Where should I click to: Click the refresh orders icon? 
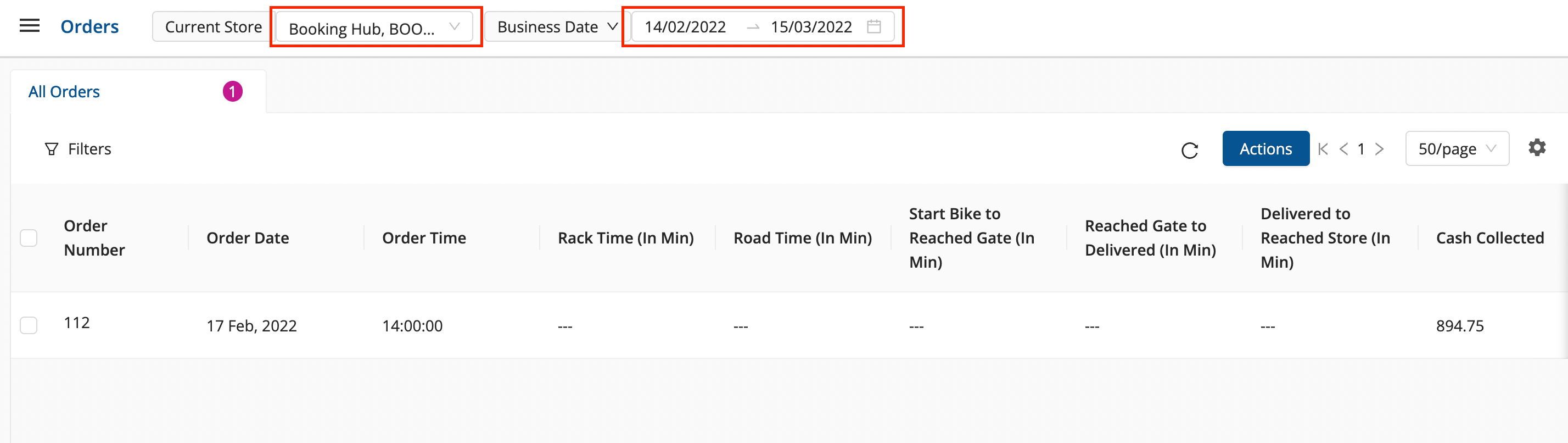[1189, 150]
